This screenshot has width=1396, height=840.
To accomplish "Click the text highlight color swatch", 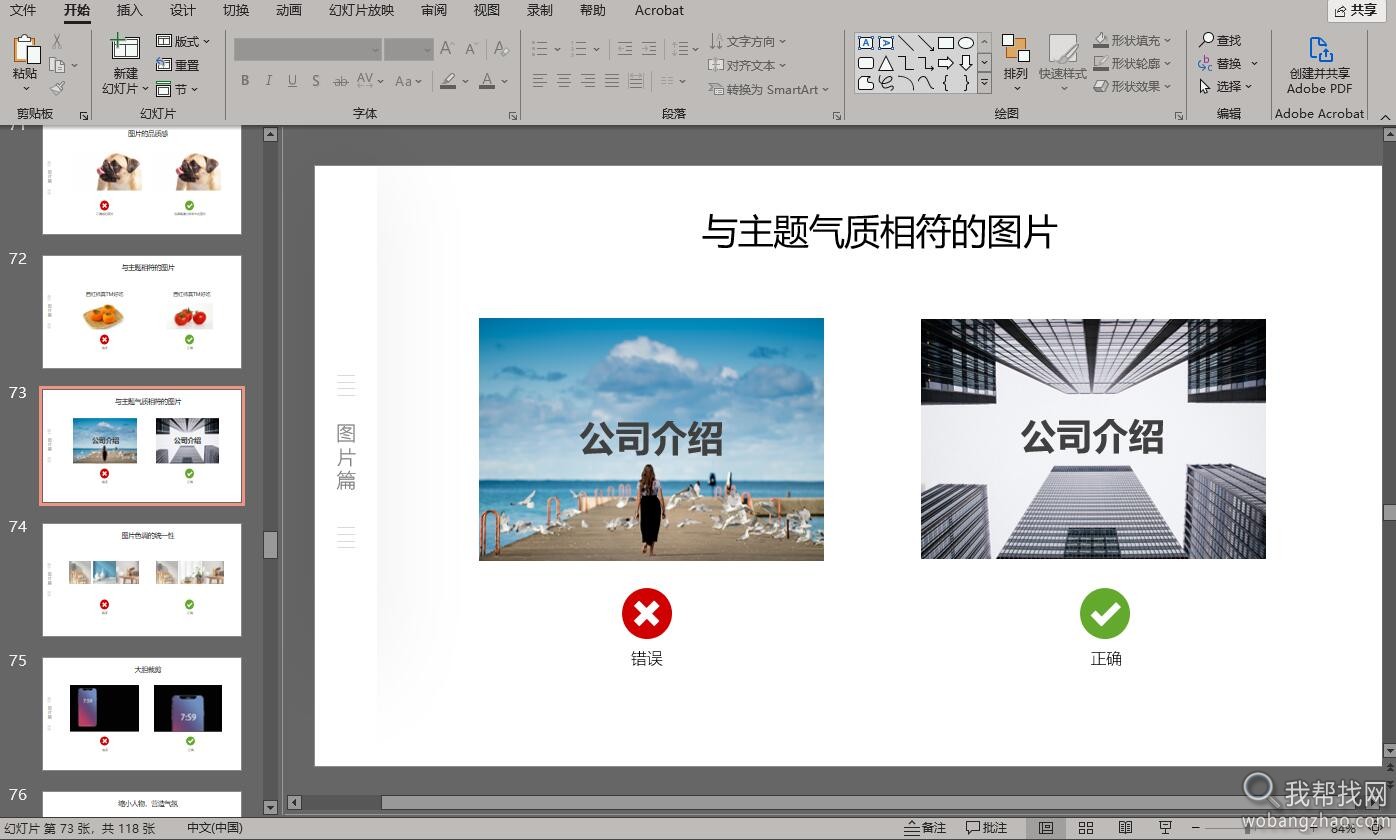I will coord(448,81).
